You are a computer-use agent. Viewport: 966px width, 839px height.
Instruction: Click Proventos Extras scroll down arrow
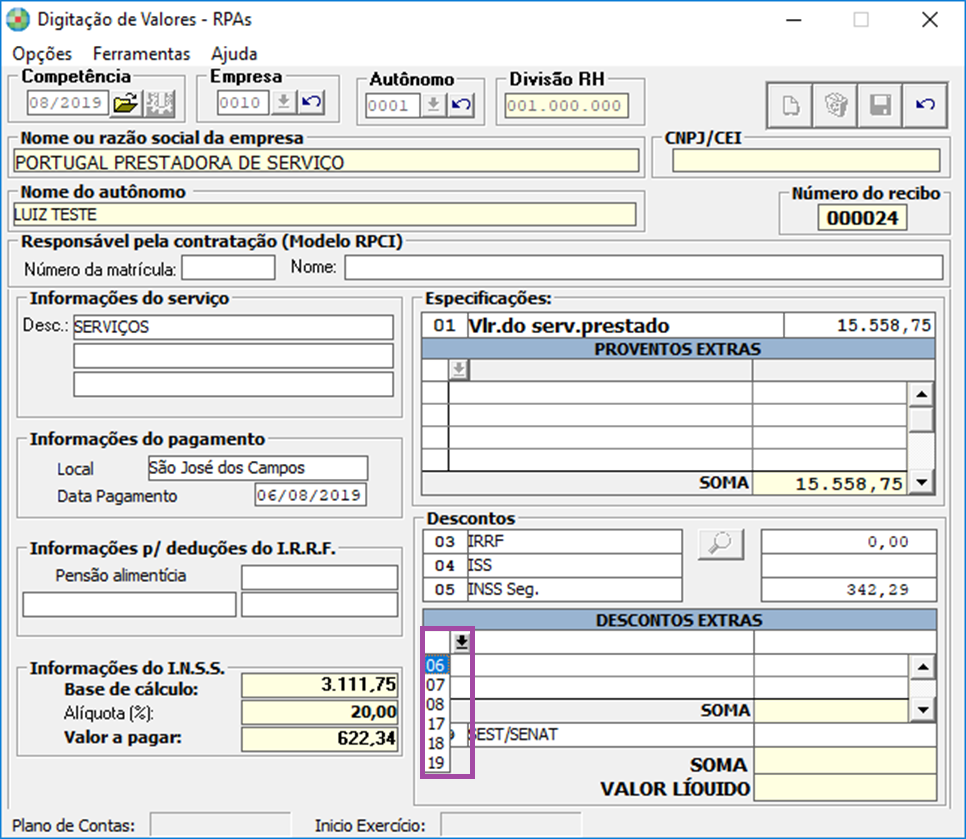[x=922, y=482]
